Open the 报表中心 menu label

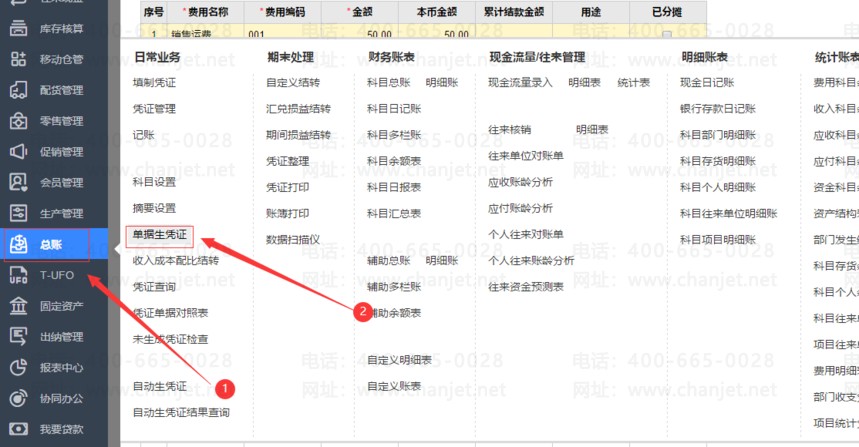coord(61,368)
